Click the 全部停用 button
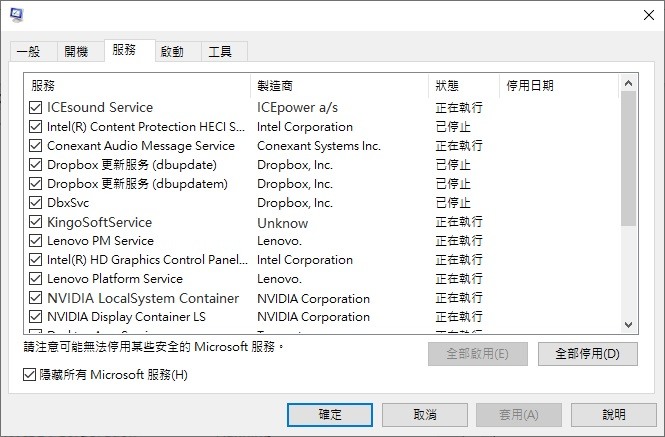Image resolution: width=665 pixels, height=437 pixels. [587, 353]
